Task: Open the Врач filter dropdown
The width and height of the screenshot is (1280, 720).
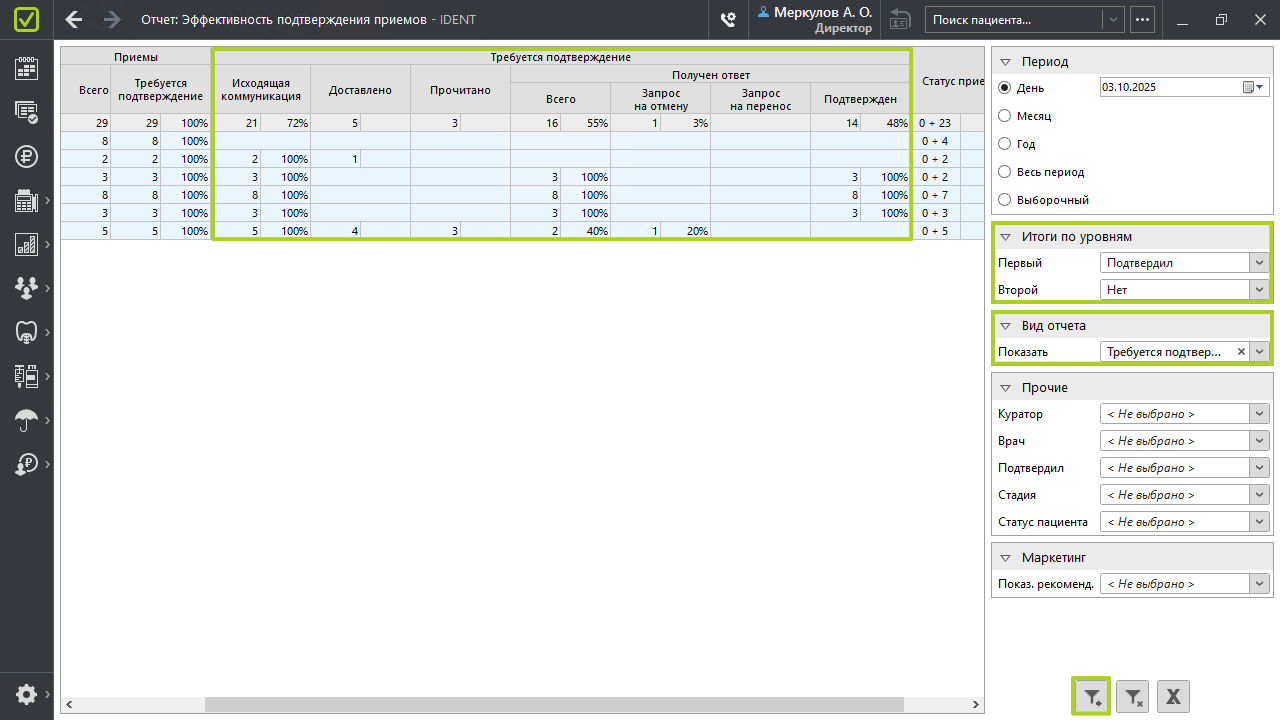Action: (x=1258, y=441)
